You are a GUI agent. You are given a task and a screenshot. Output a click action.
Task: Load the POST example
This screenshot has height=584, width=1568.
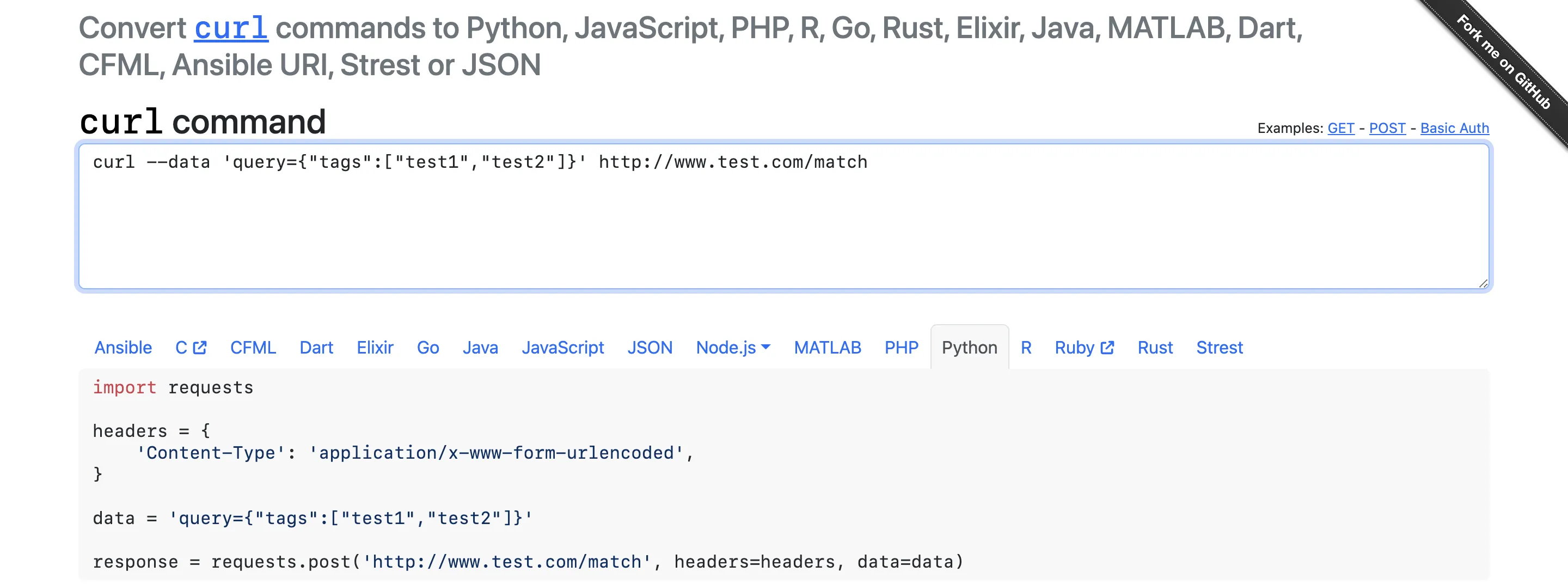[x=1387, y=128]
